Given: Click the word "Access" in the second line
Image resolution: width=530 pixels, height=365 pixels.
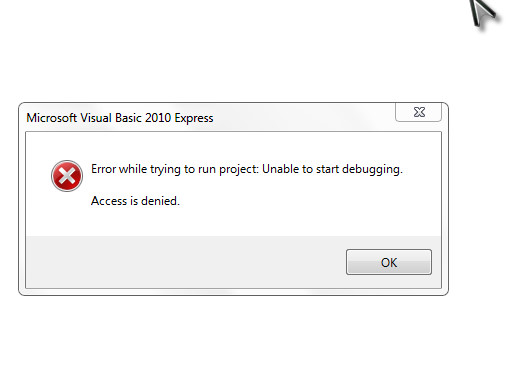Looking at the screenshot, I should pyautogui.click(x=109, y=201).
